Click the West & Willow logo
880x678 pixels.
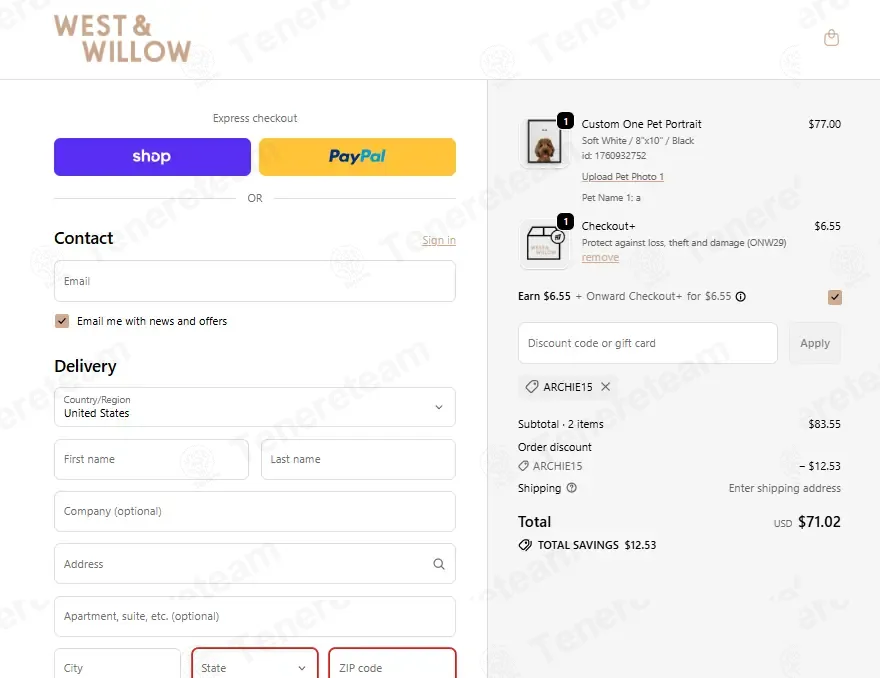coord(122,39)
